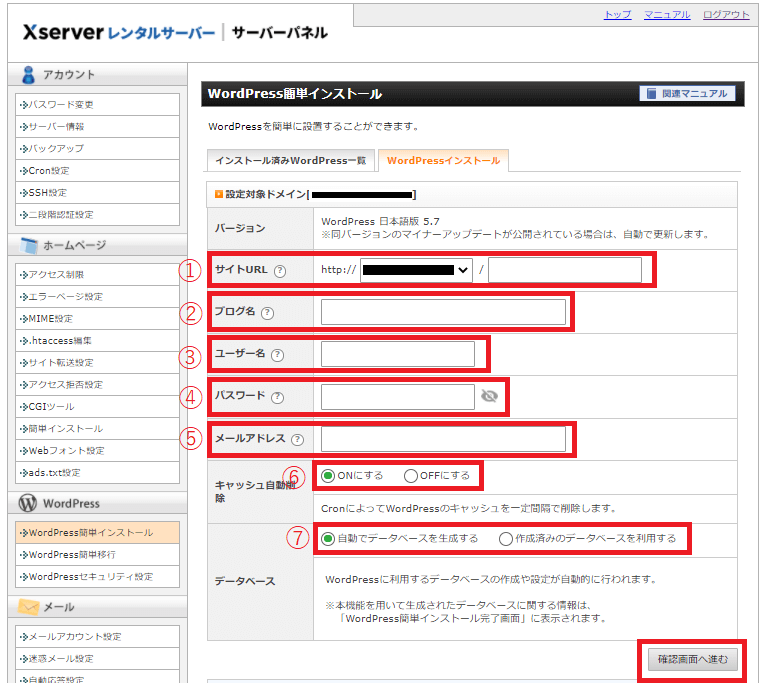The image size is (763, 683).
Task: Open MIME設定 in the sidebar
Action: [x=97, y=319]
